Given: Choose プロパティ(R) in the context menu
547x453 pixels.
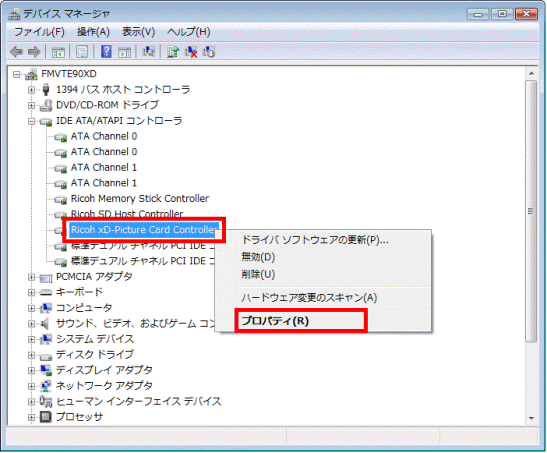Looking at the screenshot, I should (x=275, y=321).
